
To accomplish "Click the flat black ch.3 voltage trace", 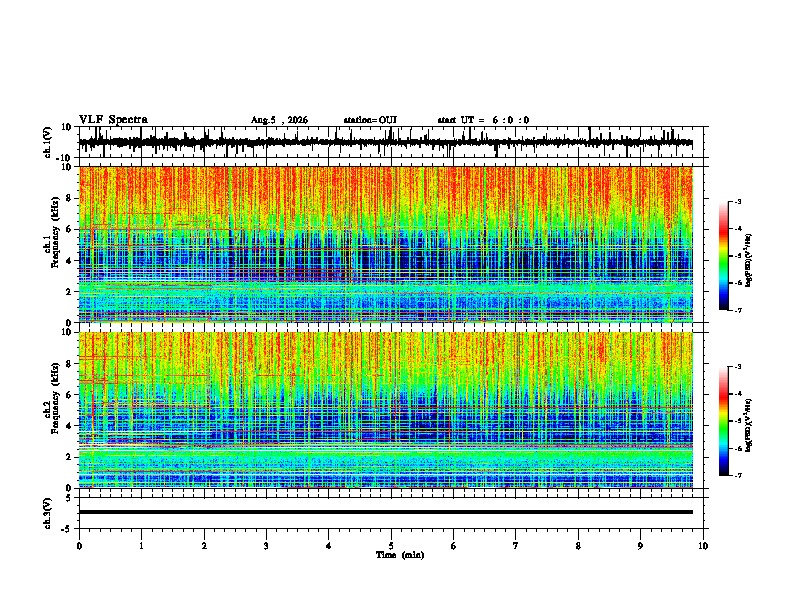I will (x=386, y=512).
